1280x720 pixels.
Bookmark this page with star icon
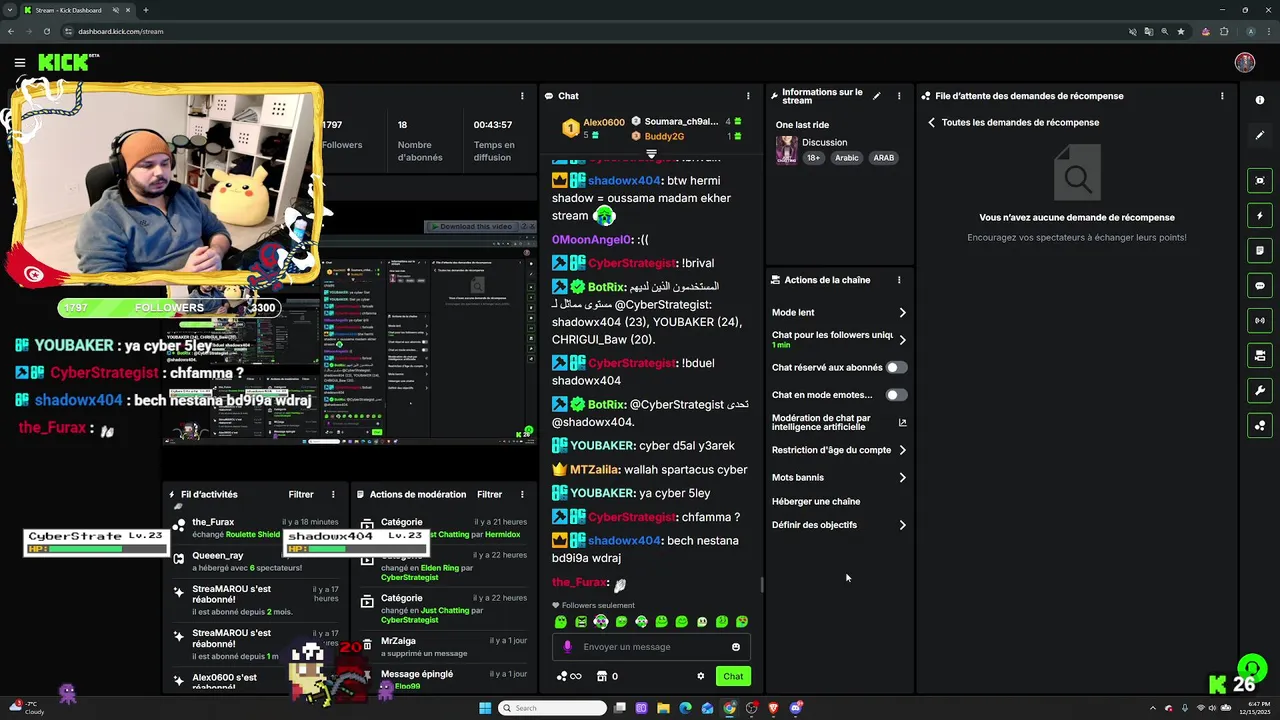point(1181,31)
